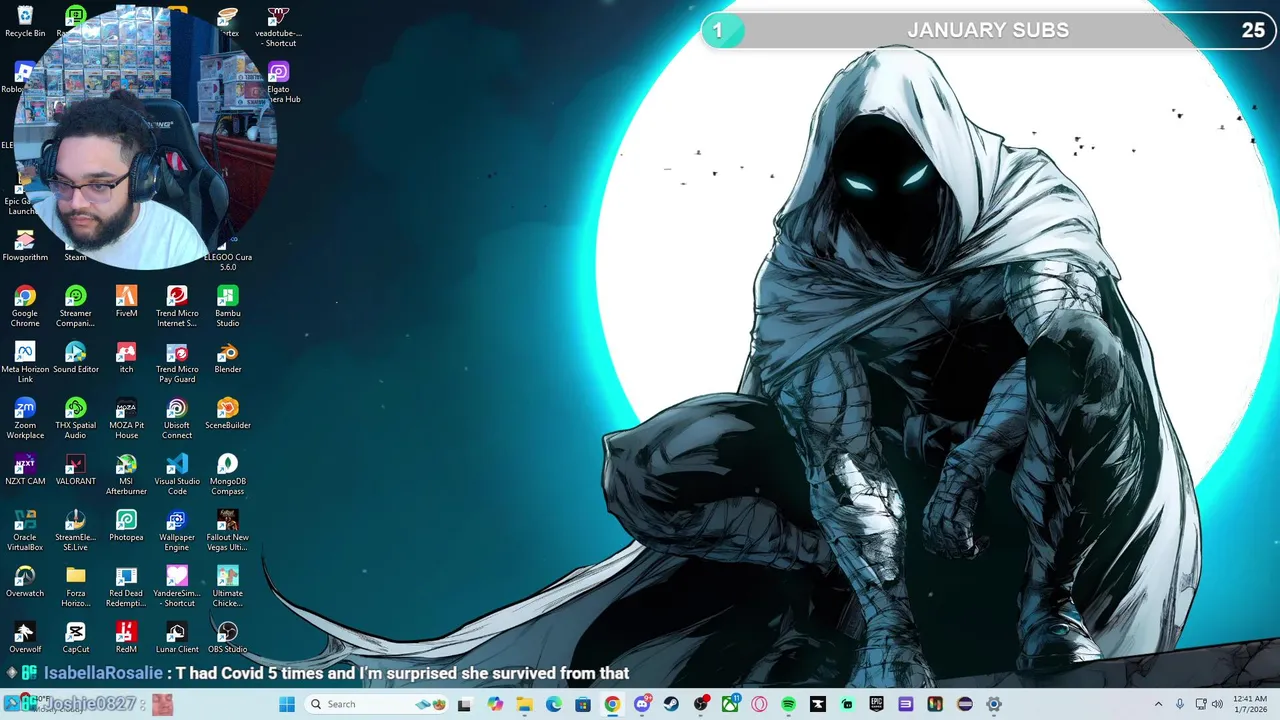Open THX Spatial Audio shortcut
Screen dimensions: 1280x720
75,418
